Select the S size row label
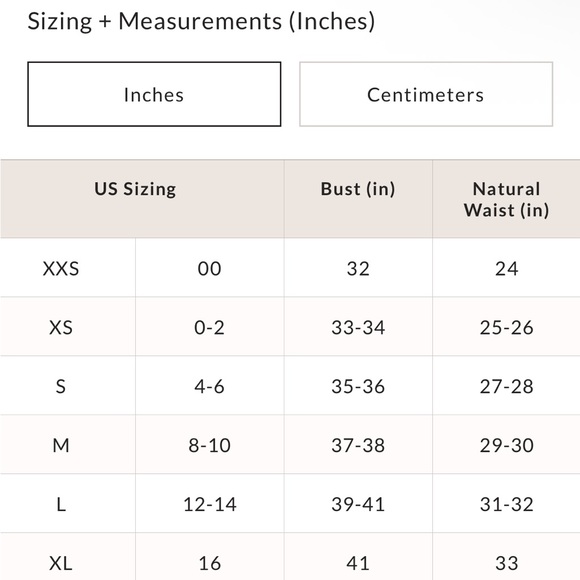Viewport: 580px width, 580px height. tap(61, 387)
